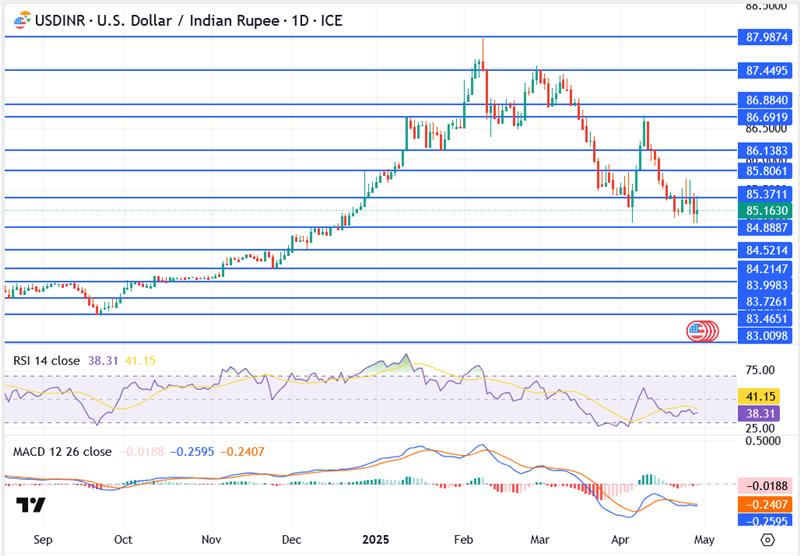Click the current price label 85.1630
Screen dimensions: 800x556
point(767,211)
